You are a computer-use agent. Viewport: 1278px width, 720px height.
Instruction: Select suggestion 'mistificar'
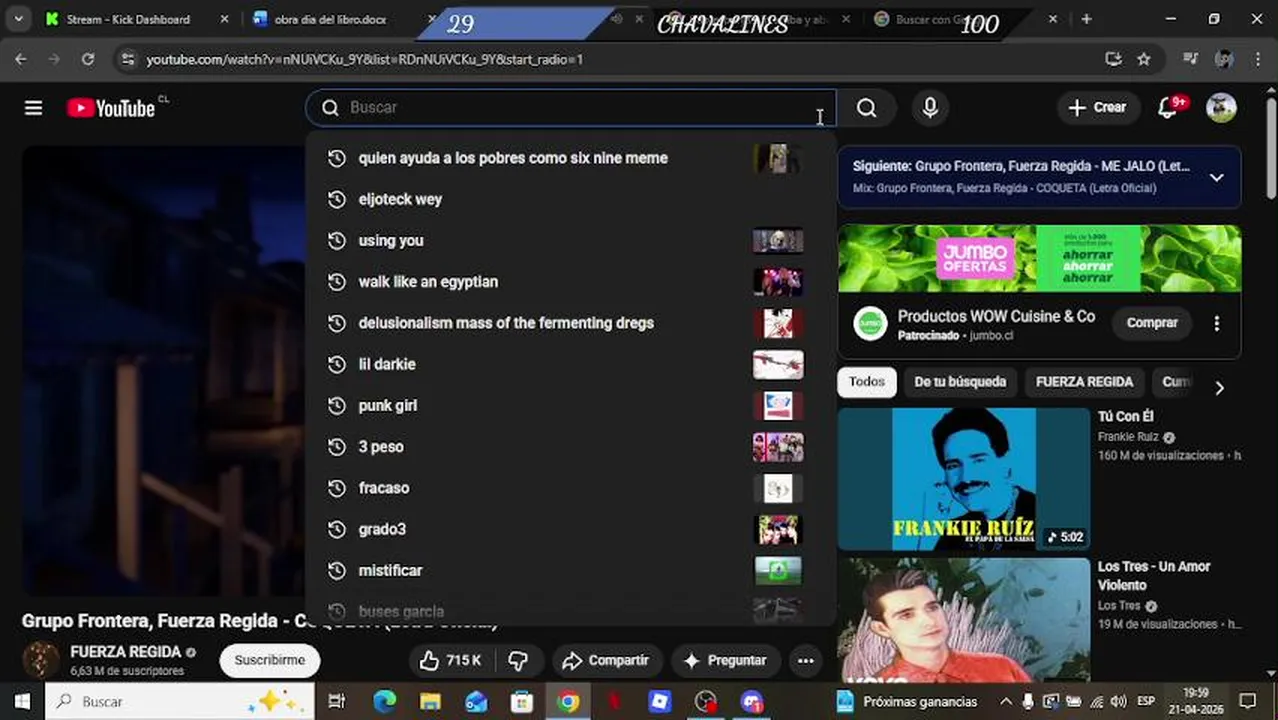pyautogui.click(x=570, y=570)
